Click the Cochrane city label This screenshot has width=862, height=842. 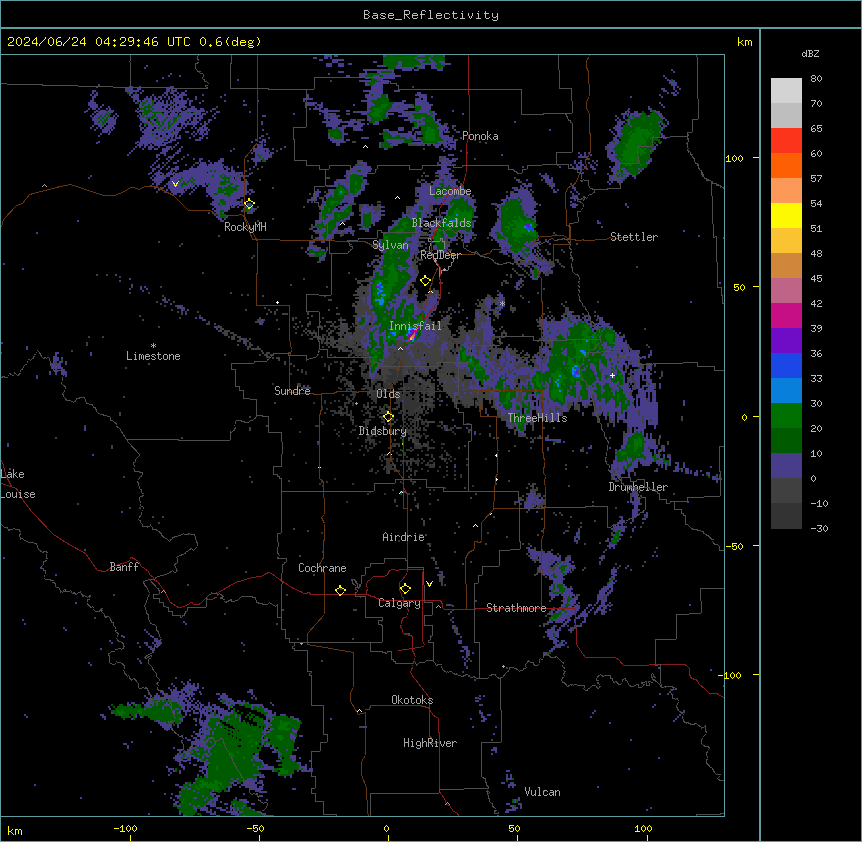tap(322, 568)
